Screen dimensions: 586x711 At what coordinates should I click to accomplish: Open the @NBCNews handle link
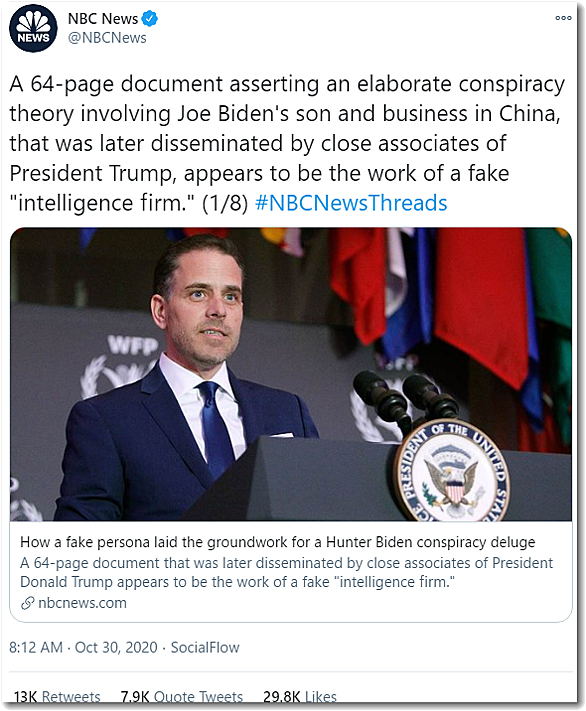[107, 38]
